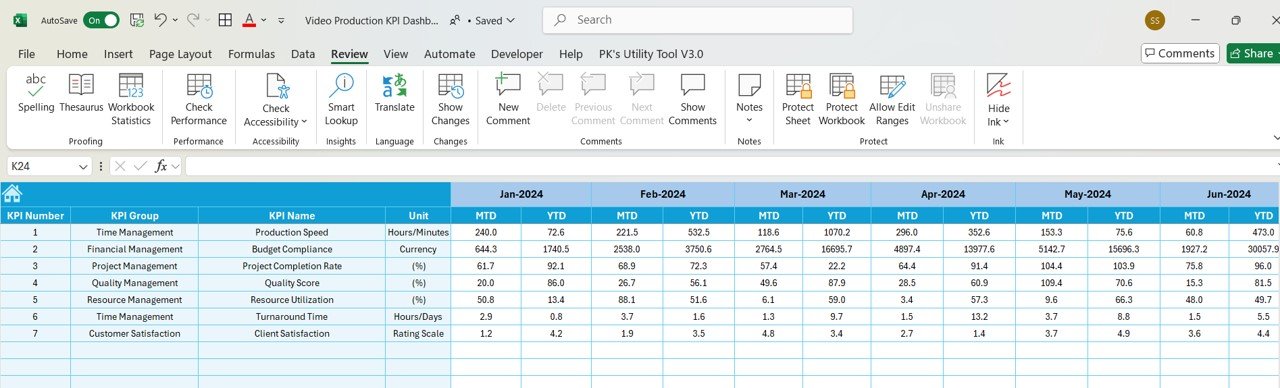This screenshot has width=1280, height=388.
Task: Open Smart Lookup insights
Action: click(341, 100)
